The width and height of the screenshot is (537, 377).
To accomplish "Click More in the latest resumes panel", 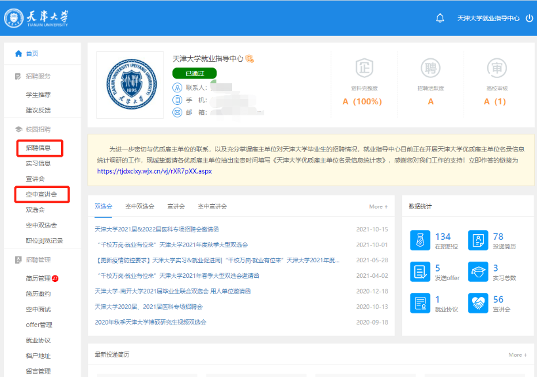I will 517,355.
